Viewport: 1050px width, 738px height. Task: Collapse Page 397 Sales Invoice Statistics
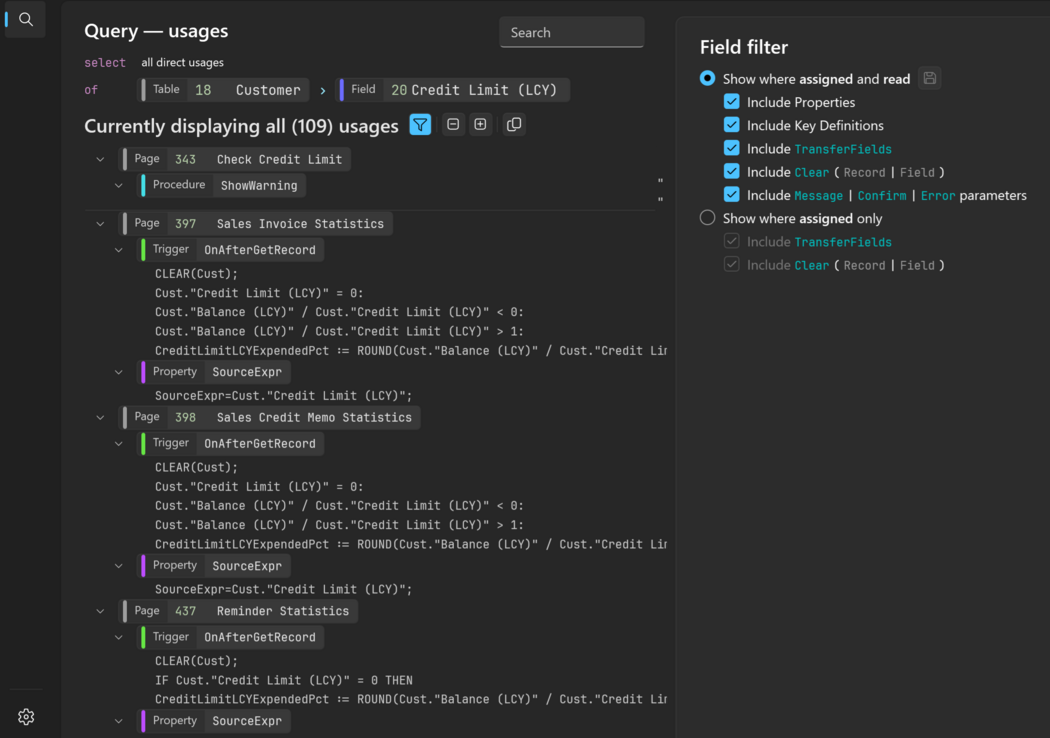[x=100, y=224]
